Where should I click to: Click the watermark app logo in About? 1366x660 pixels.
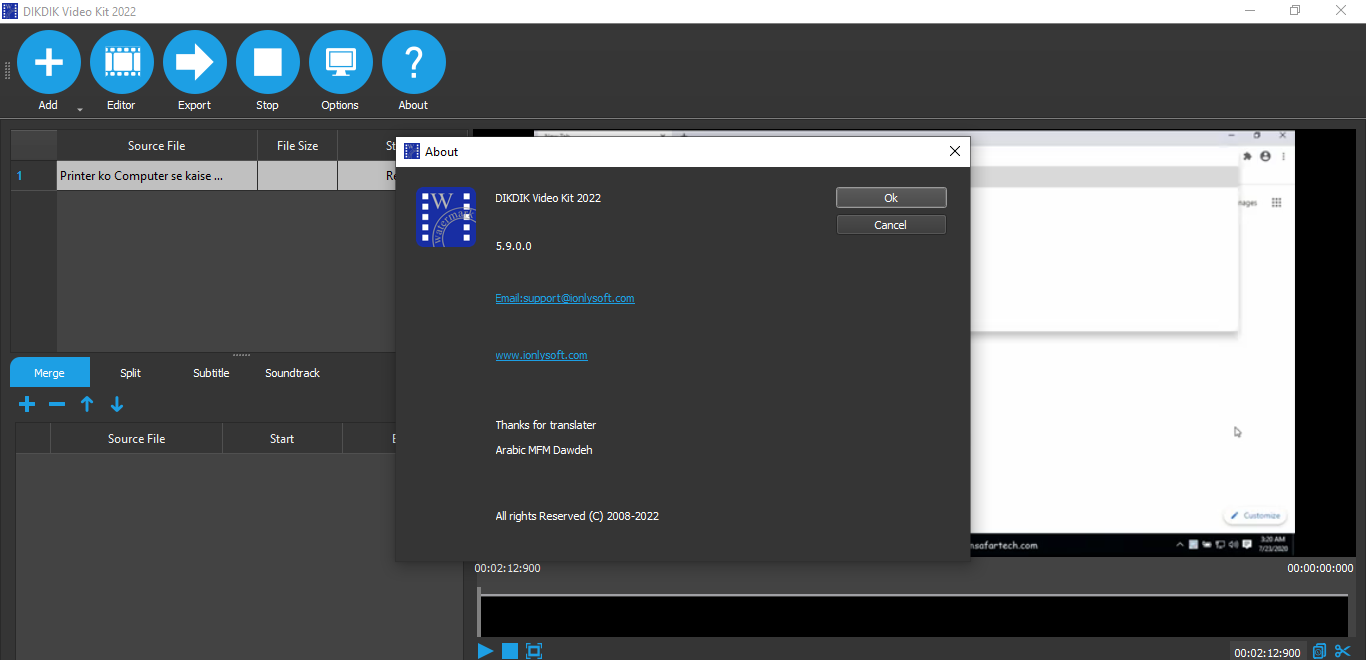(x=446, y=216)
